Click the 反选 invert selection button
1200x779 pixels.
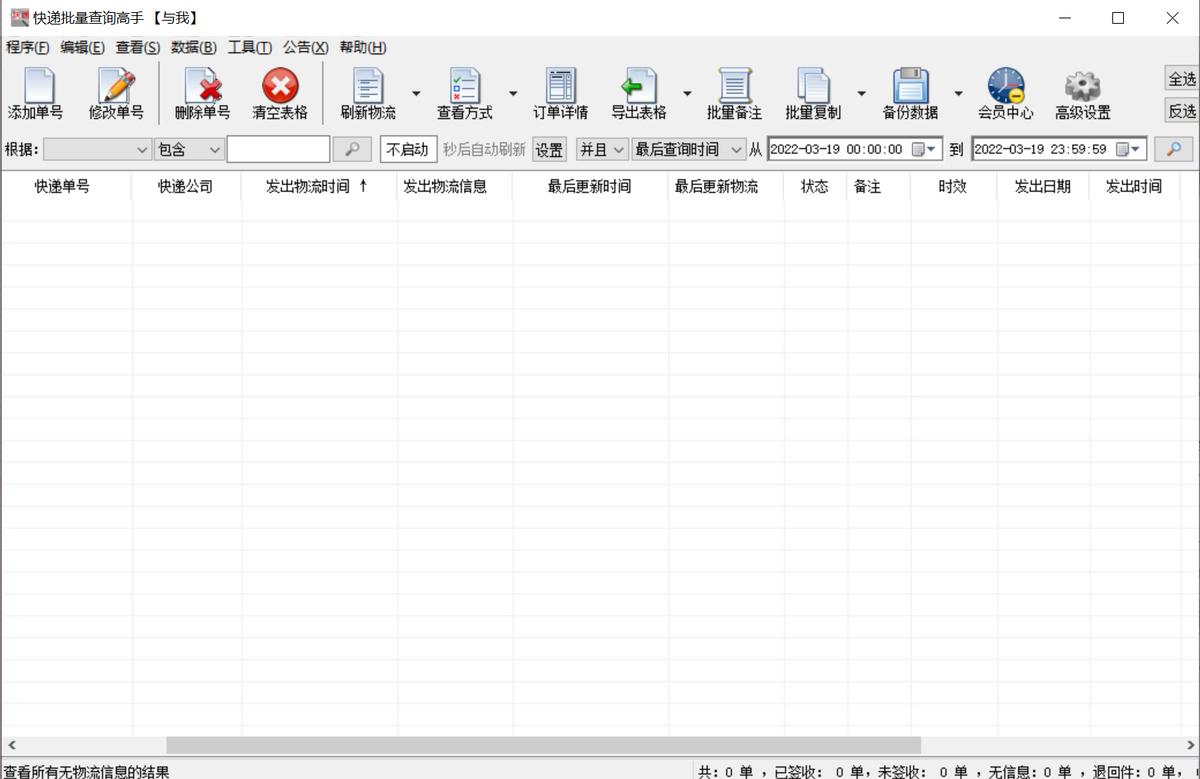click(1182, 111)
